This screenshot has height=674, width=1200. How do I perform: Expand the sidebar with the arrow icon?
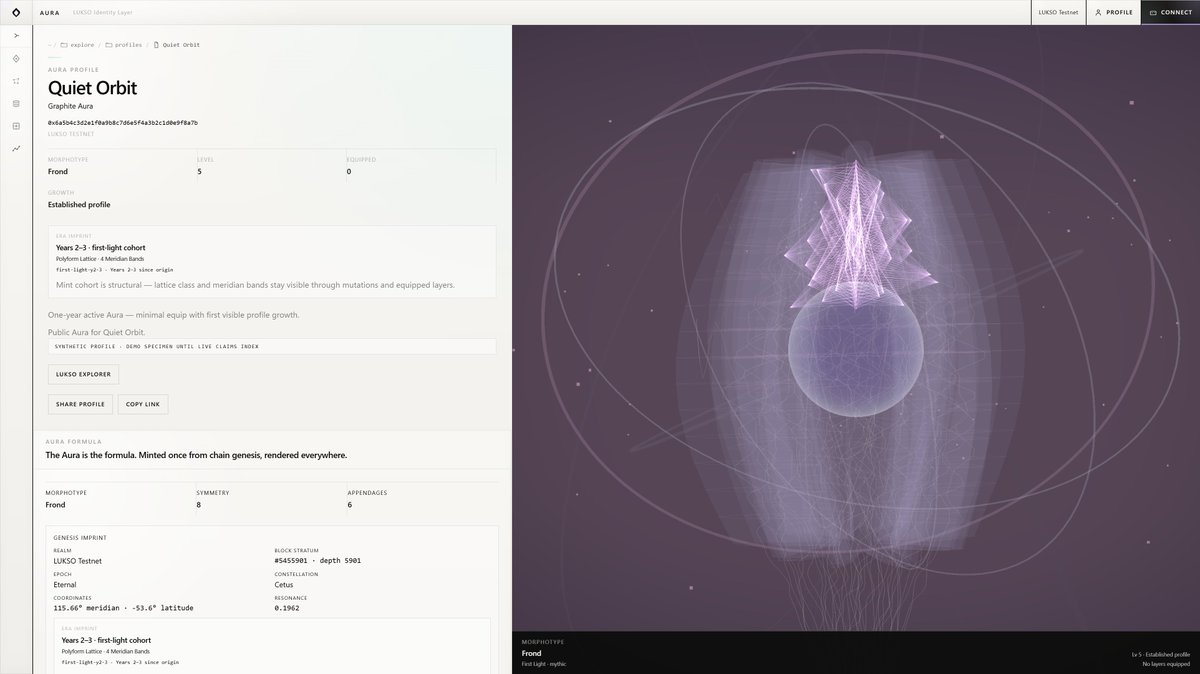[x=16, y=36]
